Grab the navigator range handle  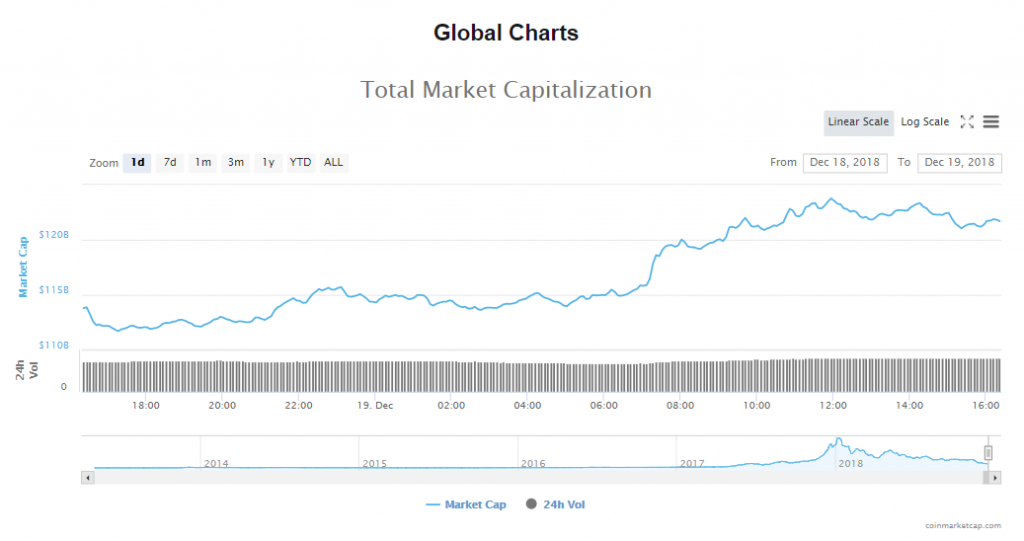[x=988, y=453]
